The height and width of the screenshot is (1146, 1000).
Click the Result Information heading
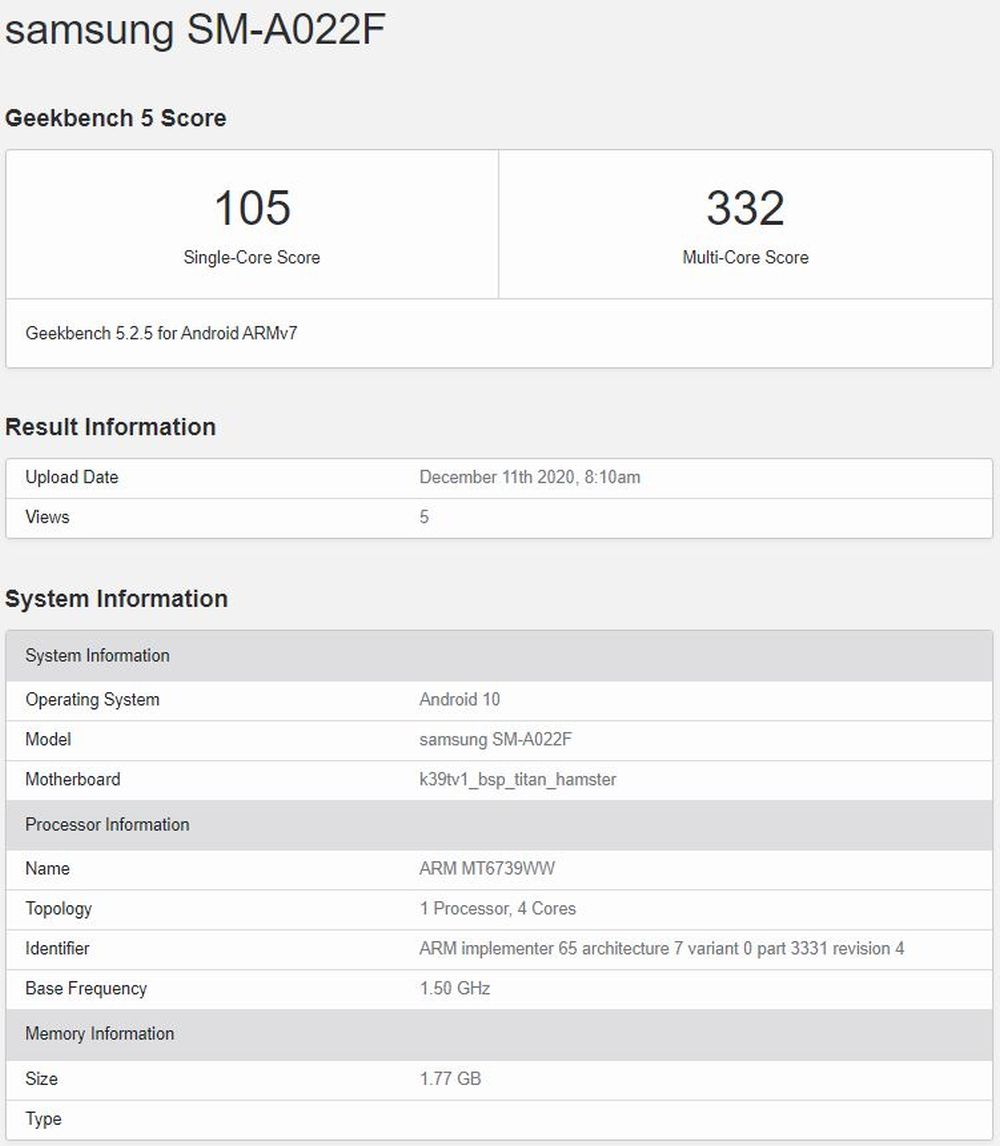111,427
